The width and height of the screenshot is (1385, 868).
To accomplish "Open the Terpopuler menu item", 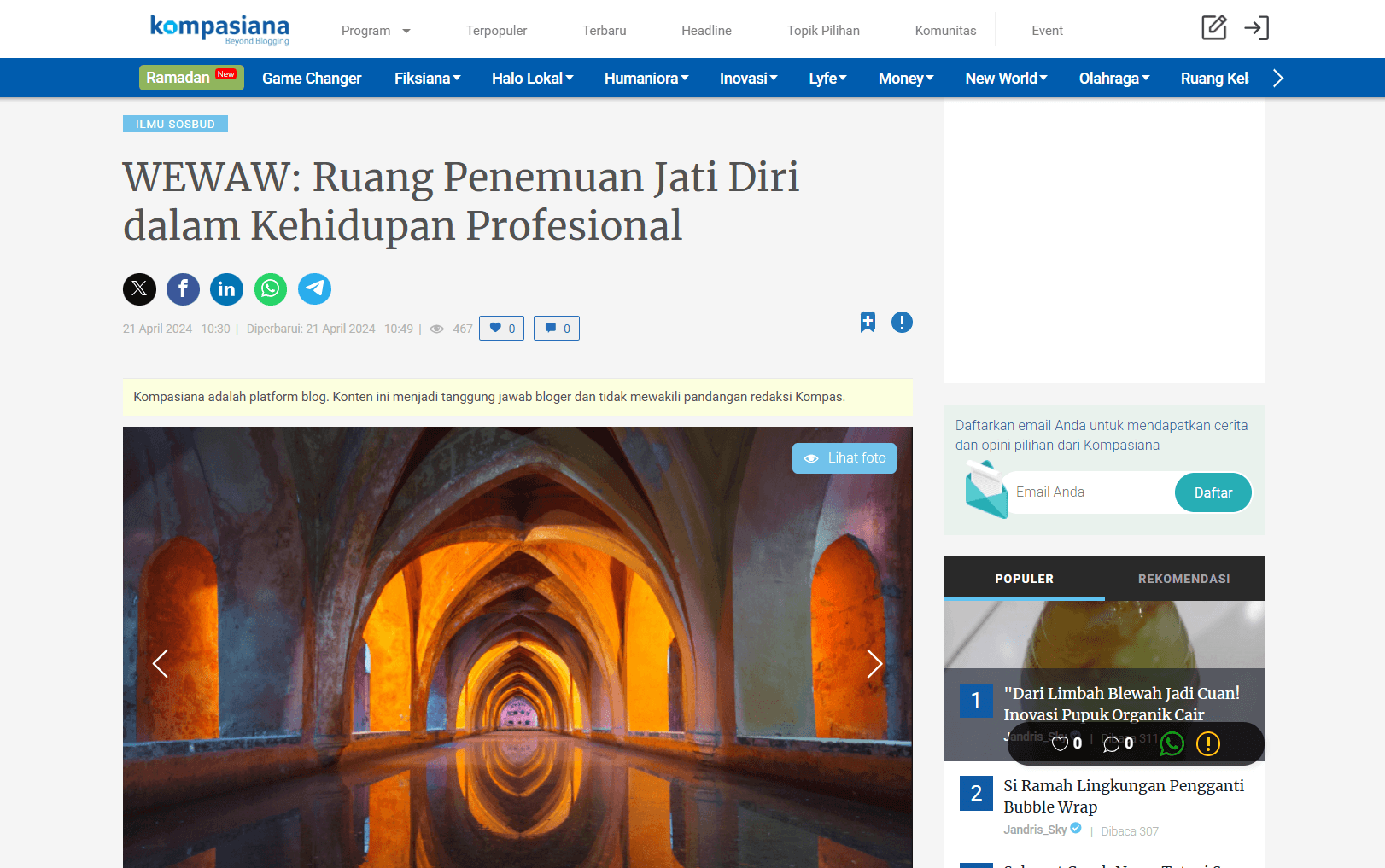I will (x=496, y=31).
